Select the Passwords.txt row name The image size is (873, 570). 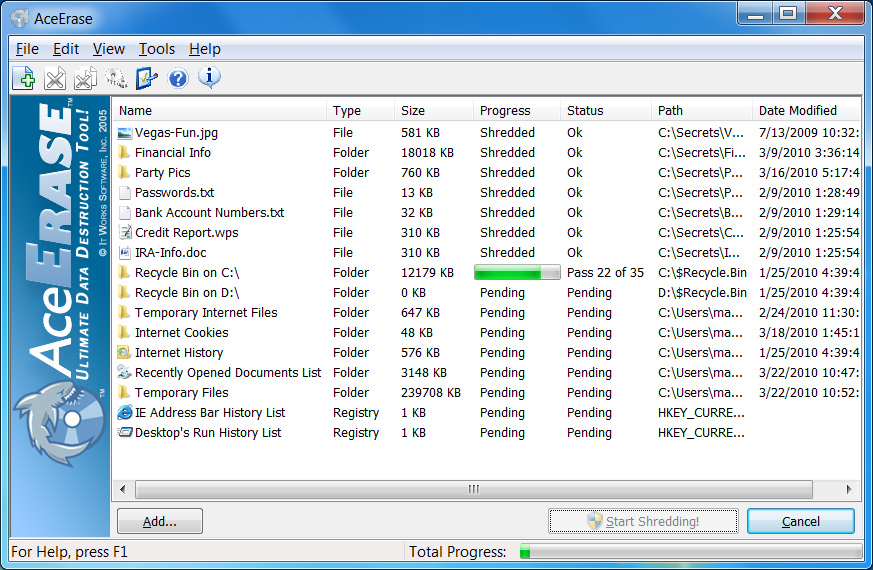tap(174, 193)
